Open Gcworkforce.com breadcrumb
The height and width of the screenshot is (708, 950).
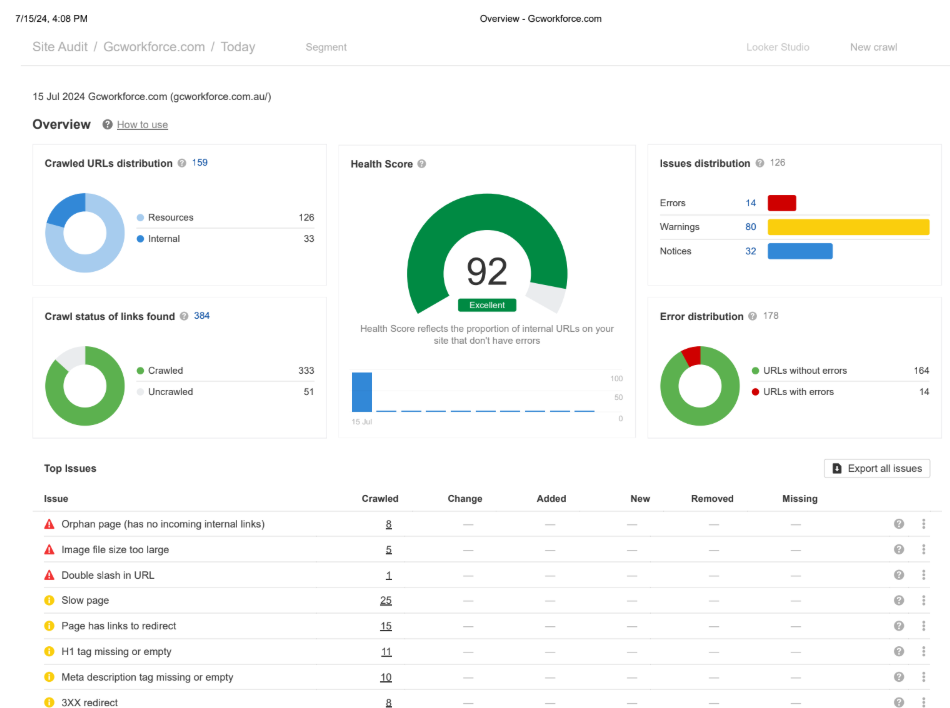point(154,47)
